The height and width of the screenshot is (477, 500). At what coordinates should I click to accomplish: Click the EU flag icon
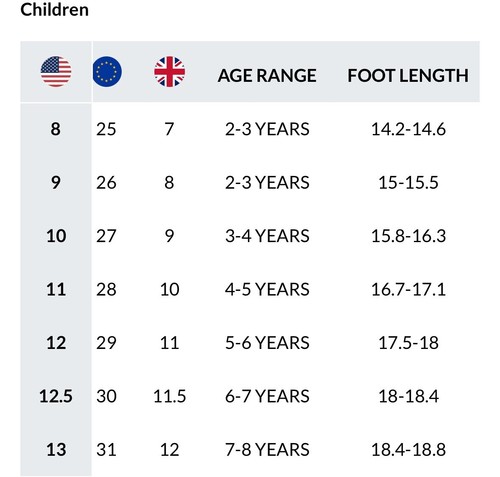[x=107, y=72]
